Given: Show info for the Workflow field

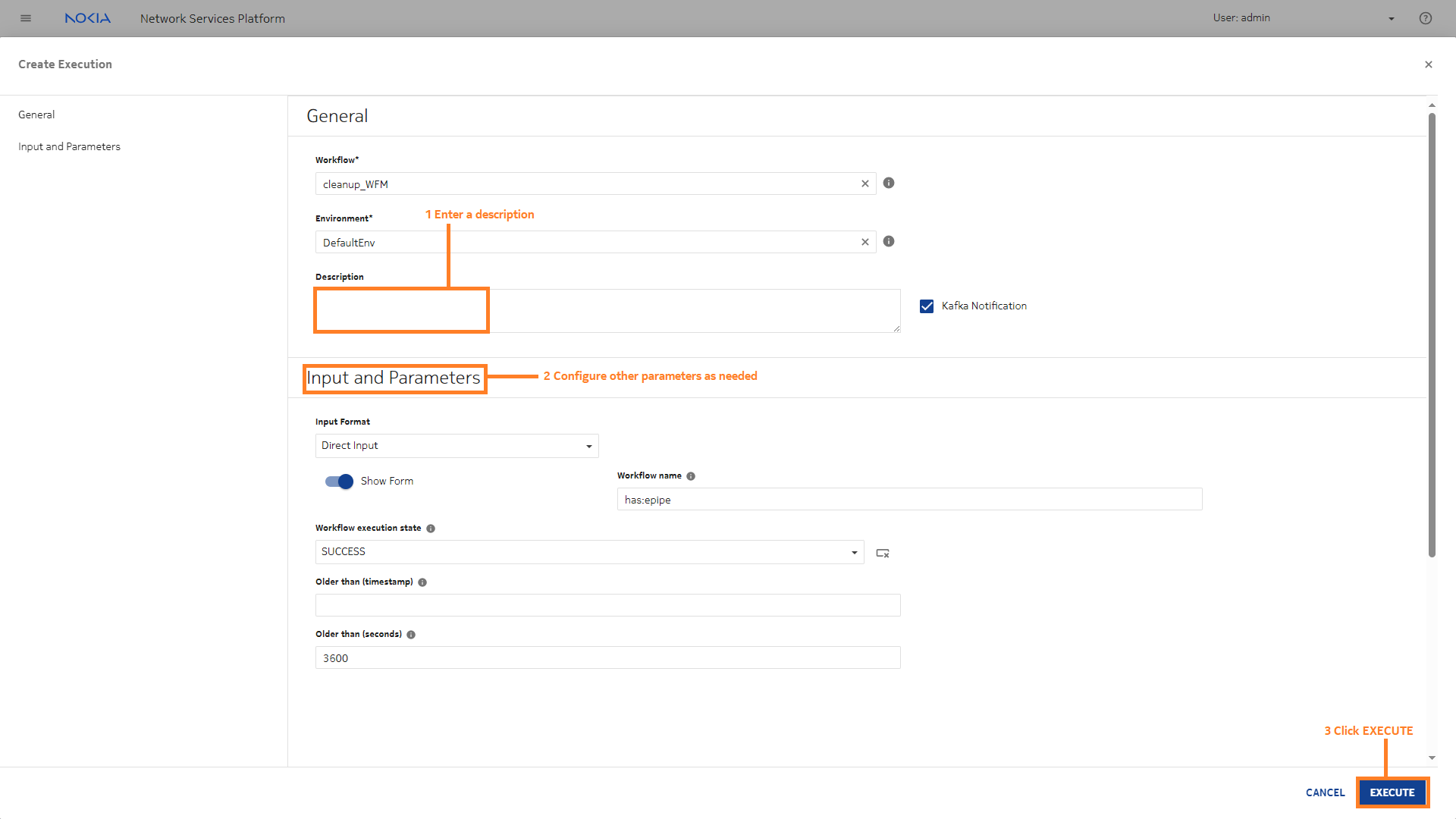Looking at the screenshot, I should (x=889, y=183).
